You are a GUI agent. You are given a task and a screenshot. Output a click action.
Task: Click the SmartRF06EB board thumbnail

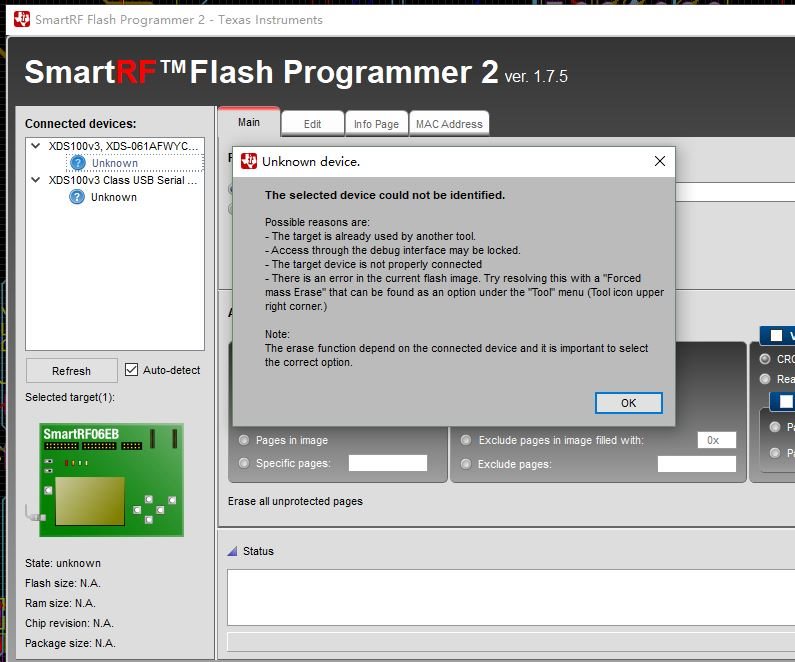(112, 480)
